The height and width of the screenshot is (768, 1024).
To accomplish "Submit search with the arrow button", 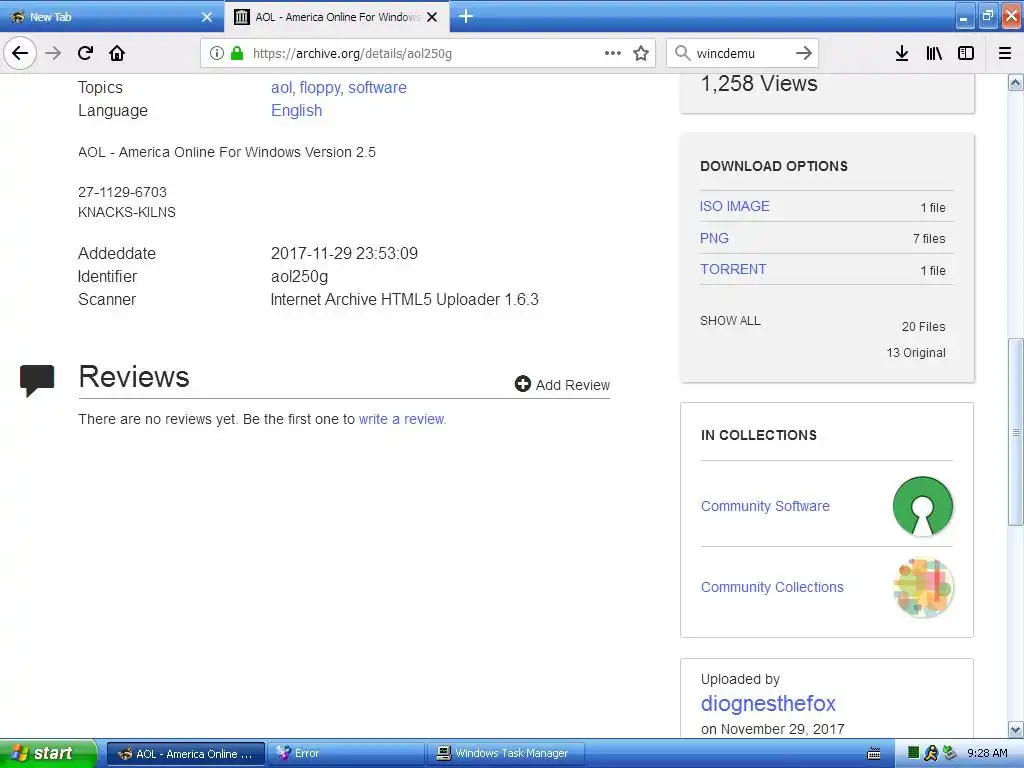I will [x=804, y=53].
